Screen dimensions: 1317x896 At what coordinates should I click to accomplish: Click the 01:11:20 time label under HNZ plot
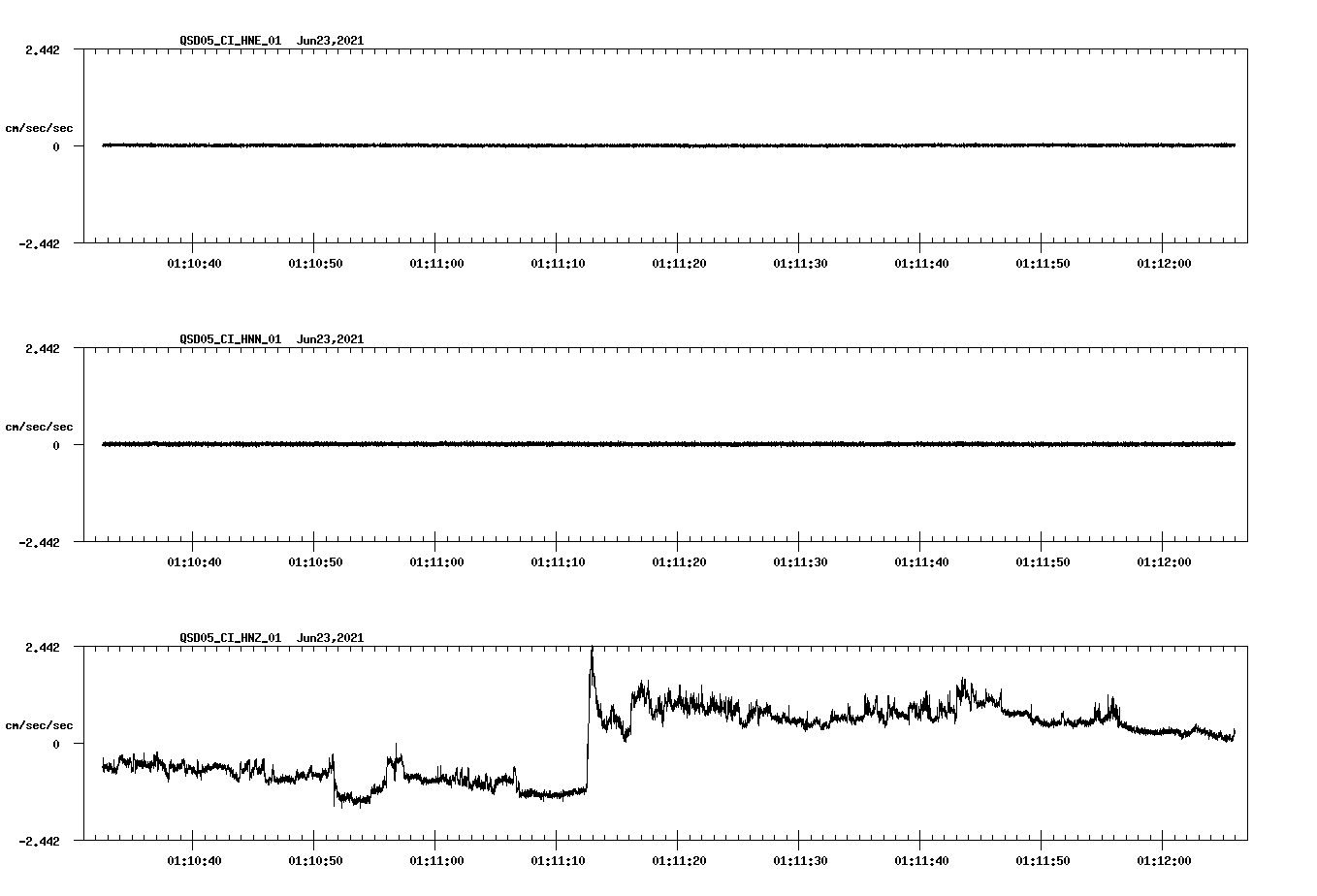[679, 861]
